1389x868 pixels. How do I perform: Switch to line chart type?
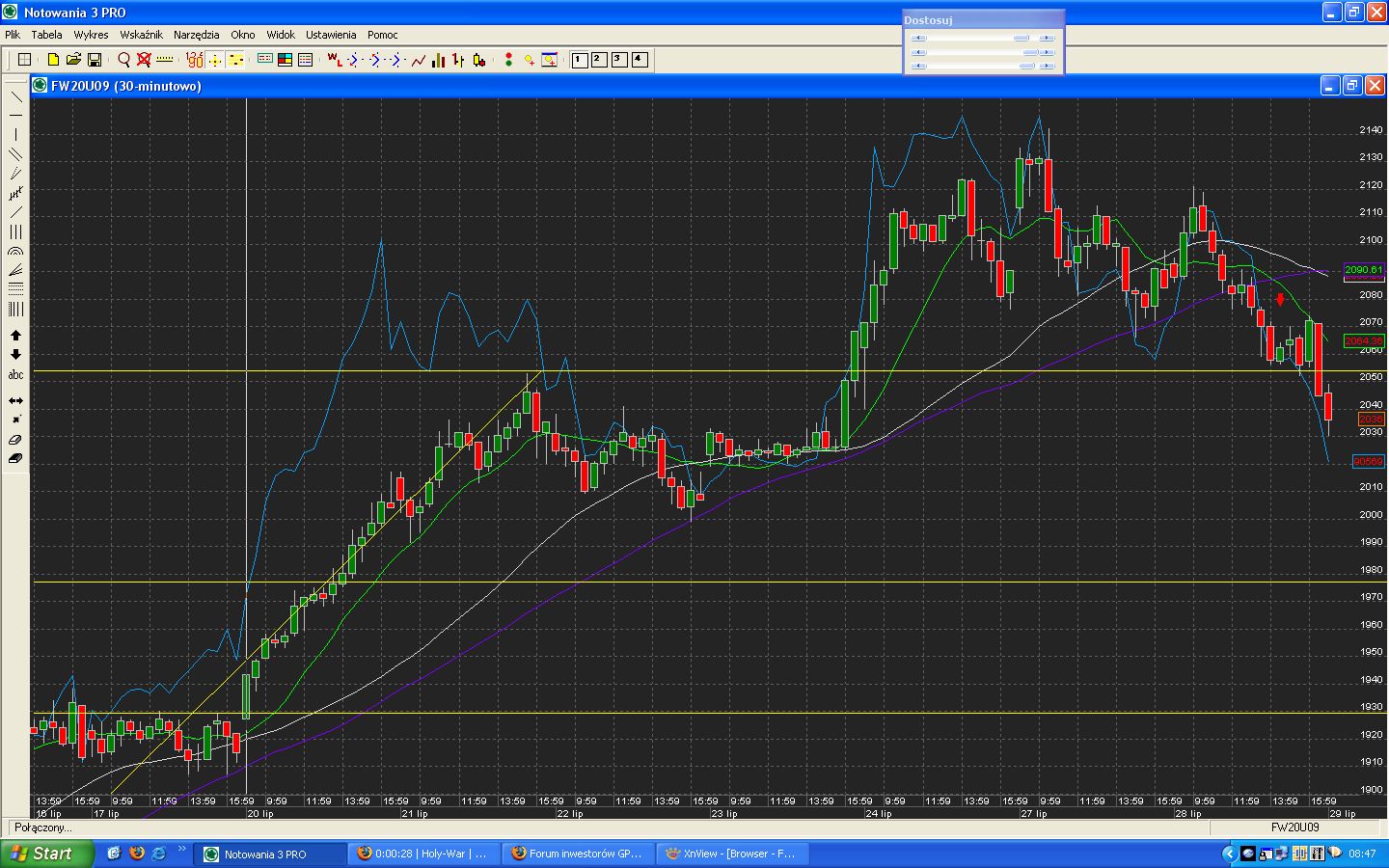(x=419, y=60)
